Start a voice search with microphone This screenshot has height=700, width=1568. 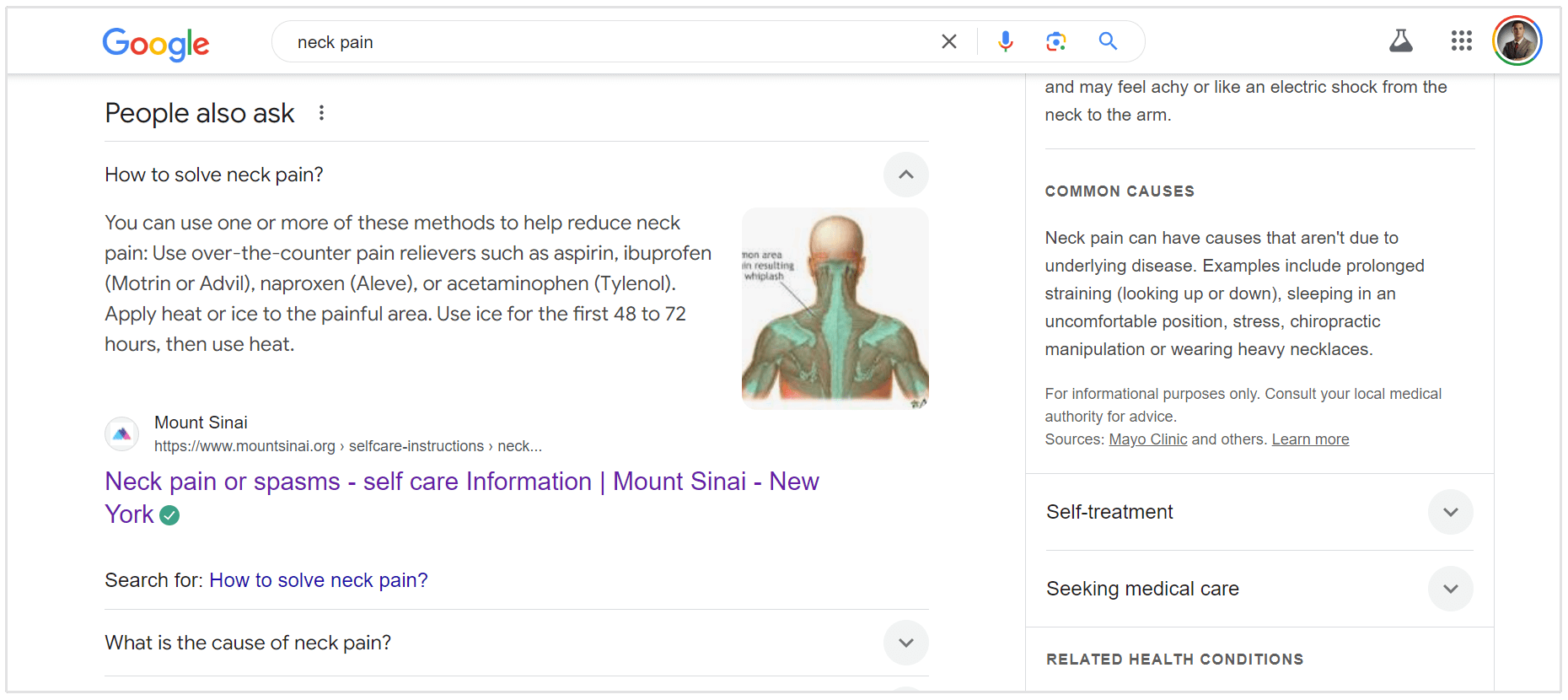(x=1005, y=41)
